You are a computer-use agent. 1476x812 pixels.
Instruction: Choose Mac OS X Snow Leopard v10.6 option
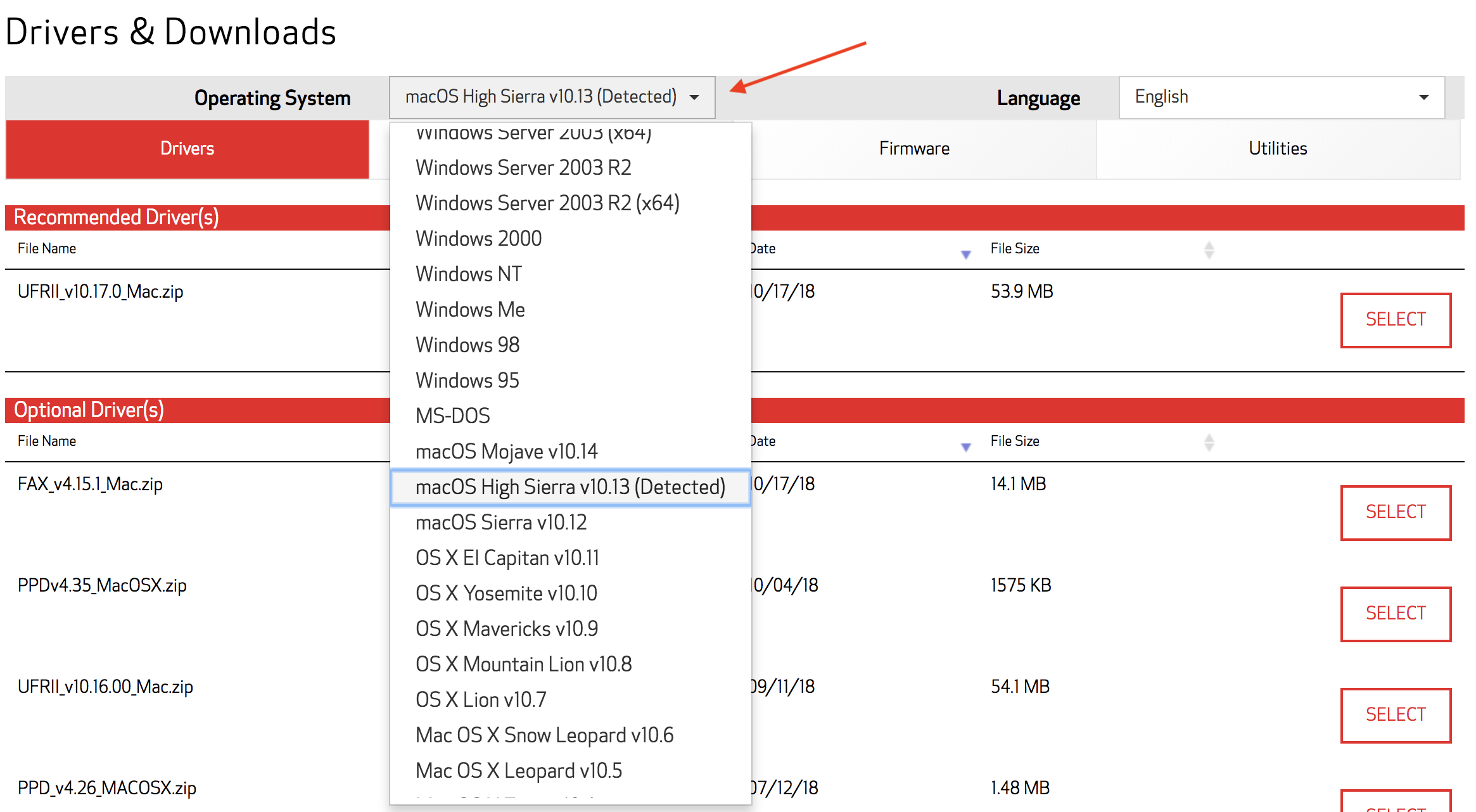coord(570,735)
